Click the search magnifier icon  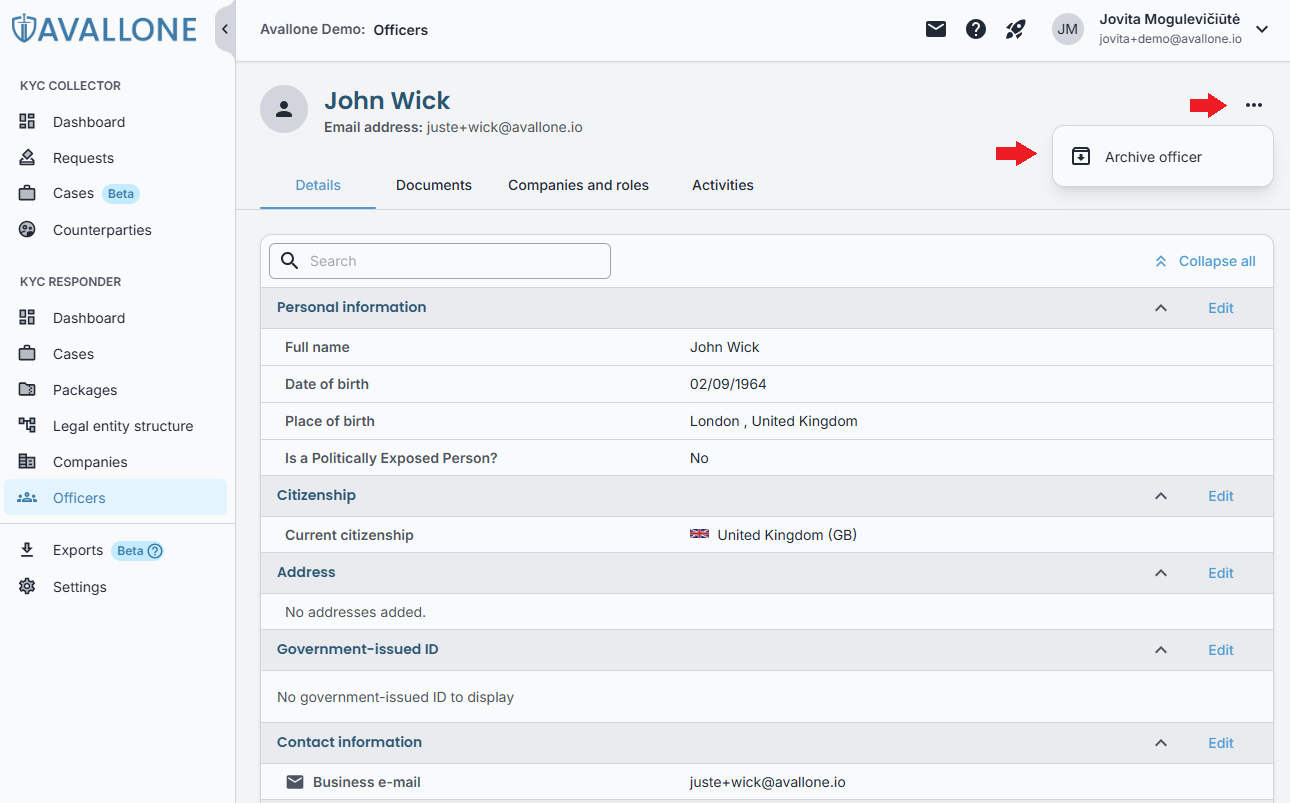(x=290, y=261)
